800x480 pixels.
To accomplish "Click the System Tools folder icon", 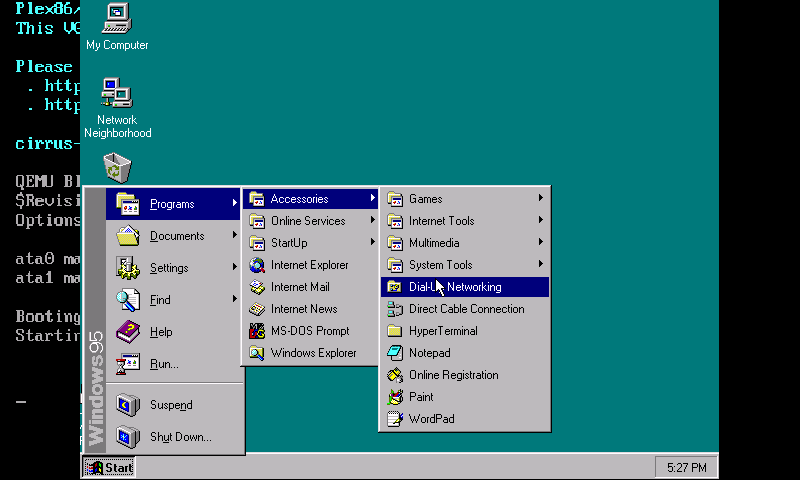I will point(394,265).
